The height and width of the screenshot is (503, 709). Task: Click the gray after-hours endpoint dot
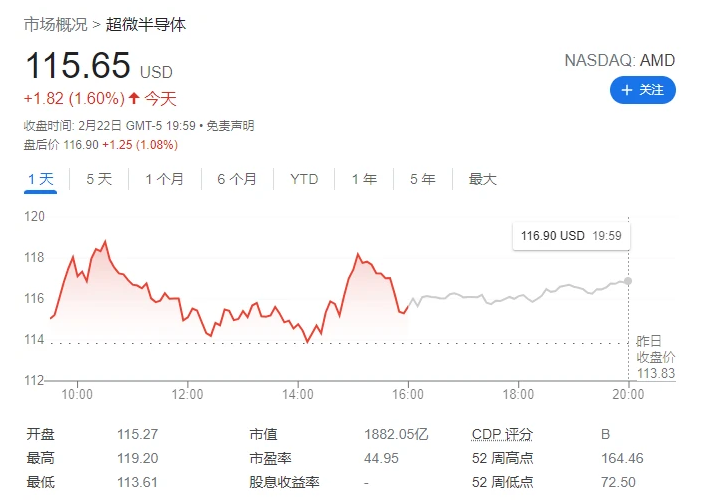click(628, 281)
